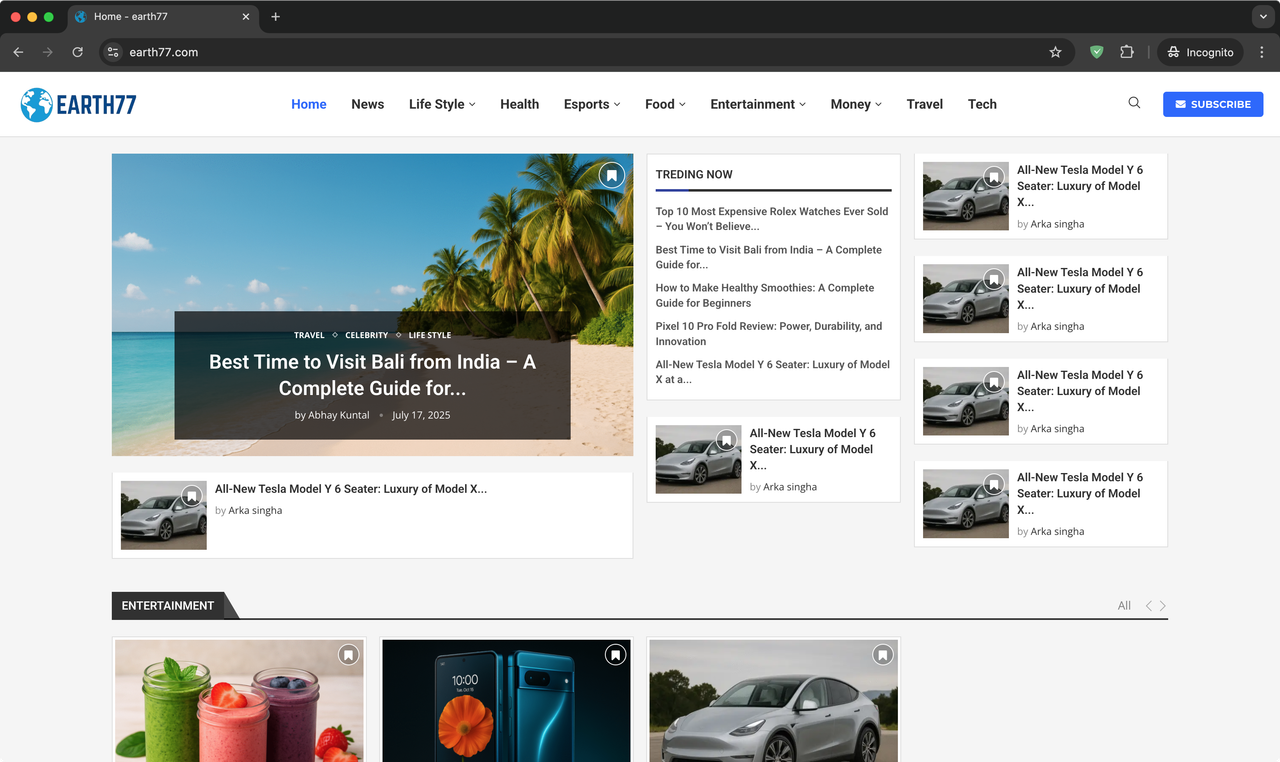
Task: Open trending Rolex Watches article
Action: pos(772,219)
